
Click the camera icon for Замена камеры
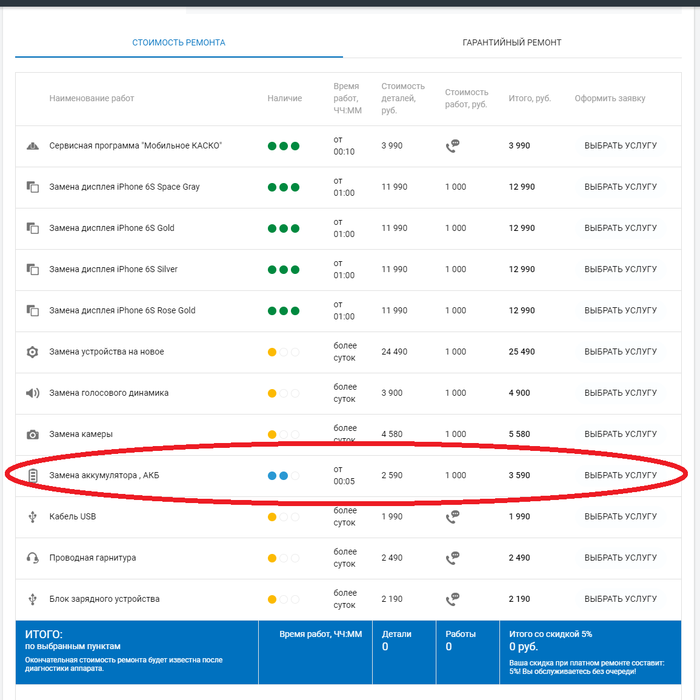(x=32, y=434)
